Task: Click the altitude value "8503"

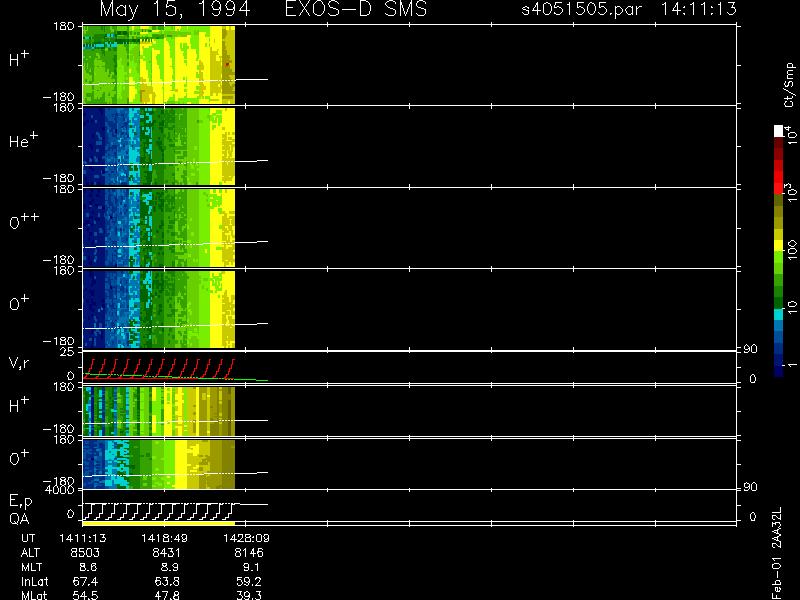Action: pos(85,553)
